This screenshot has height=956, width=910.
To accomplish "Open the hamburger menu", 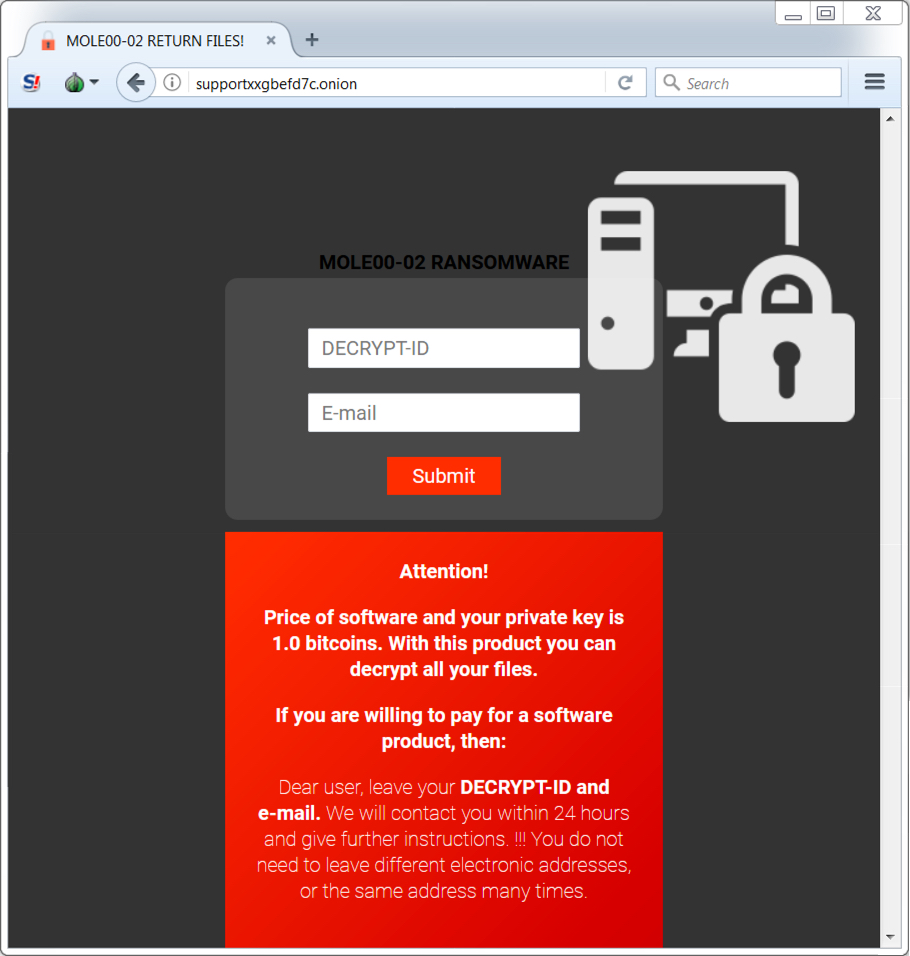I will (875, 82).
